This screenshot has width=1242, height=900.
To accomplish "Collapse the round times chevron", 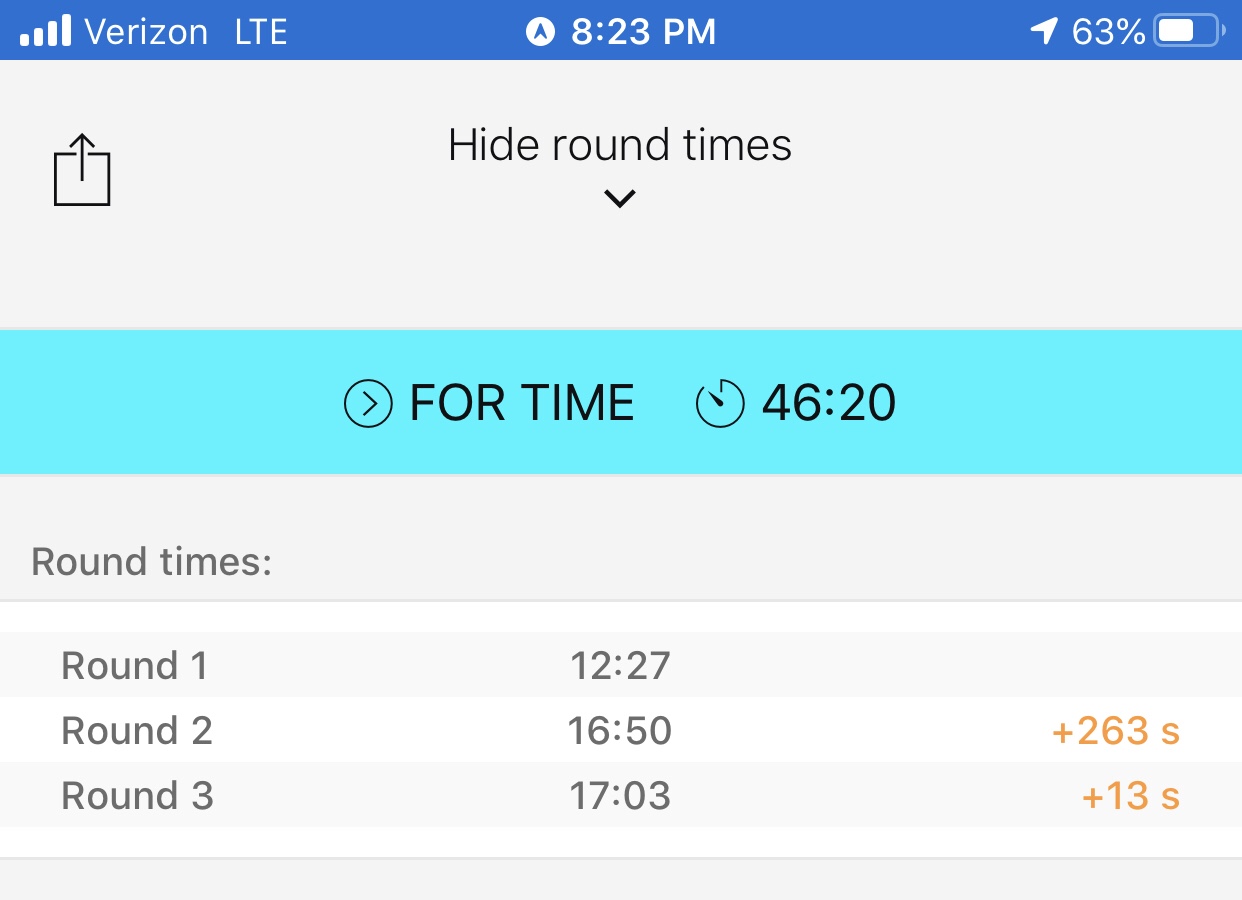I will (x=620, y=199).
